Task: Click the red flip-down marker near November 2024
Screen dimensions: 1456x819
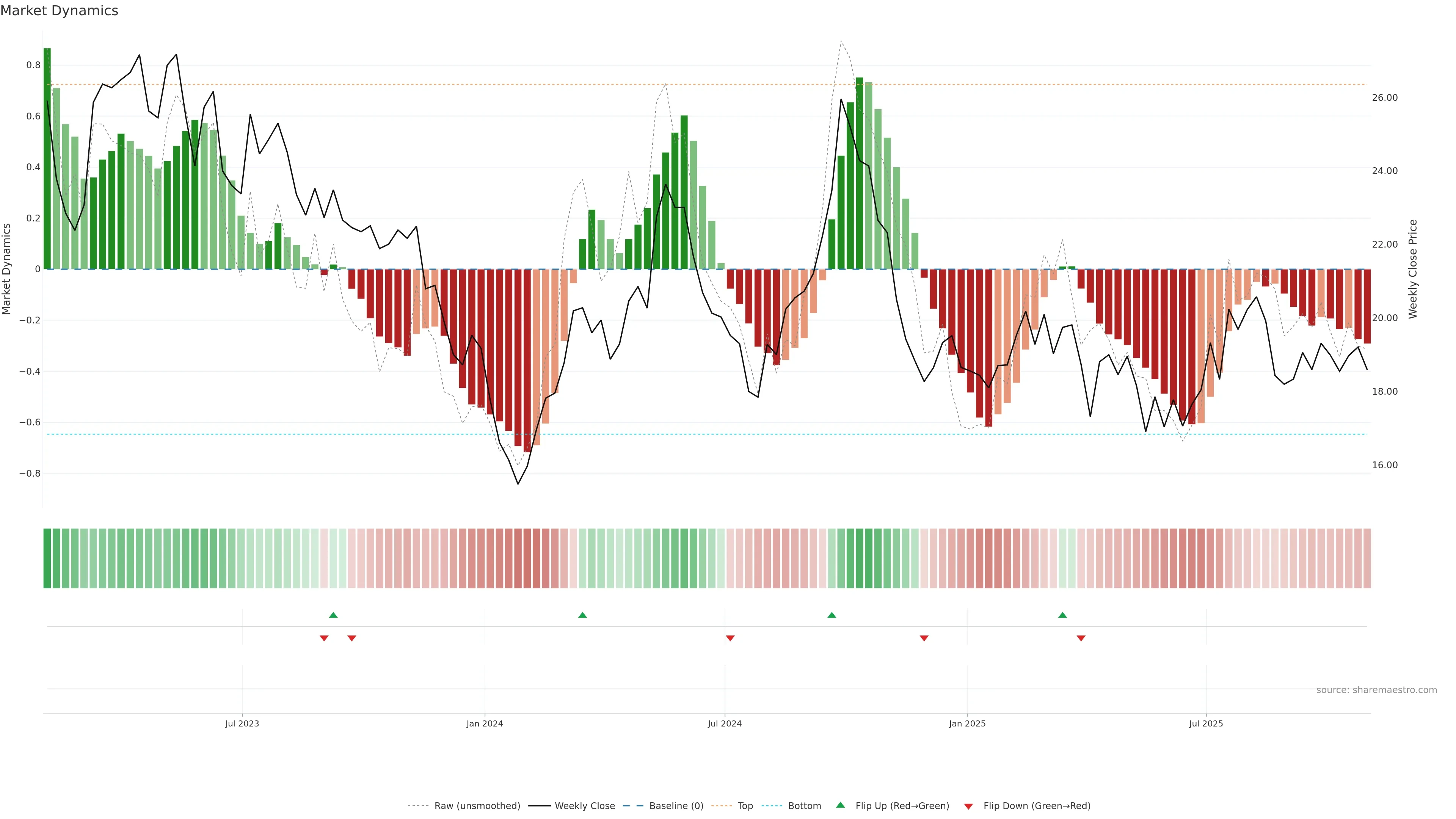Action: (x=924, y=638)
